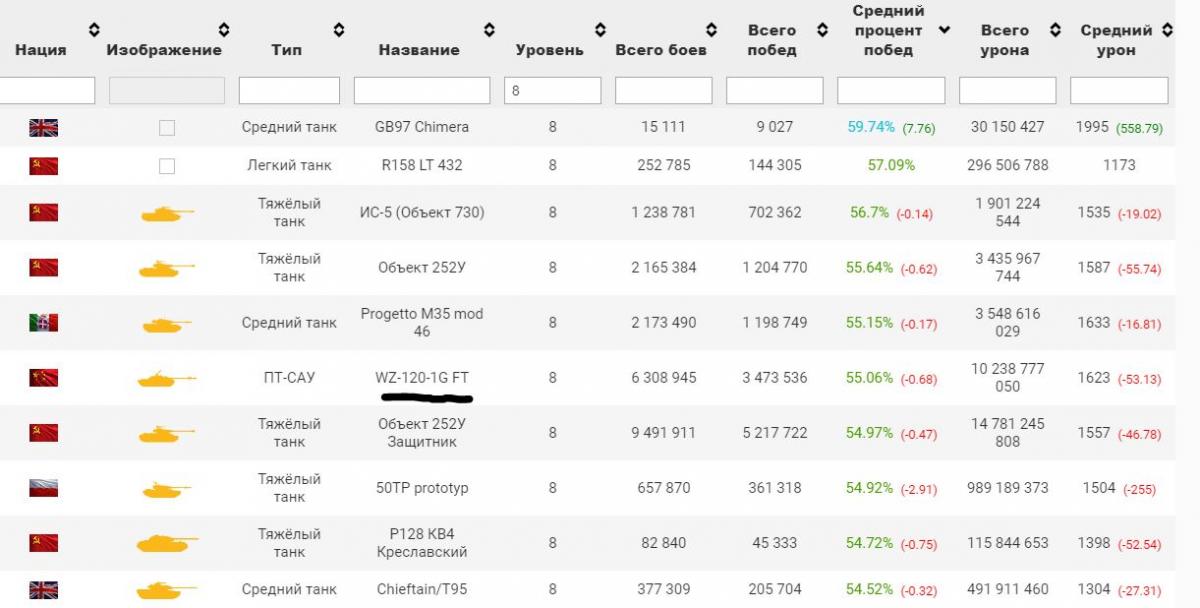The height and width of the screenshot is (608, 1200).
Task: Click the tank image for ИС-5 (Объект 730)
Action: pyautogui.click(x=166, y=213)
